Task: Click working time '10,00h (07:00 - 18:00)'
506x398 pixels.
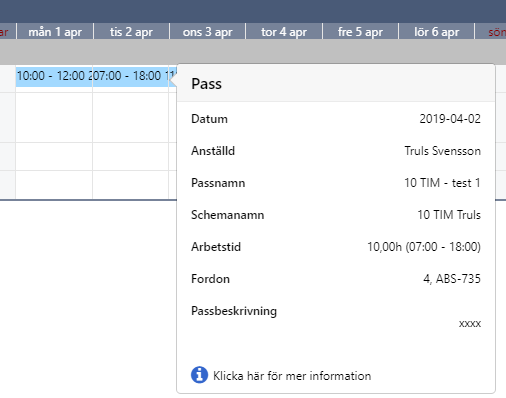Action: point(424,247)
